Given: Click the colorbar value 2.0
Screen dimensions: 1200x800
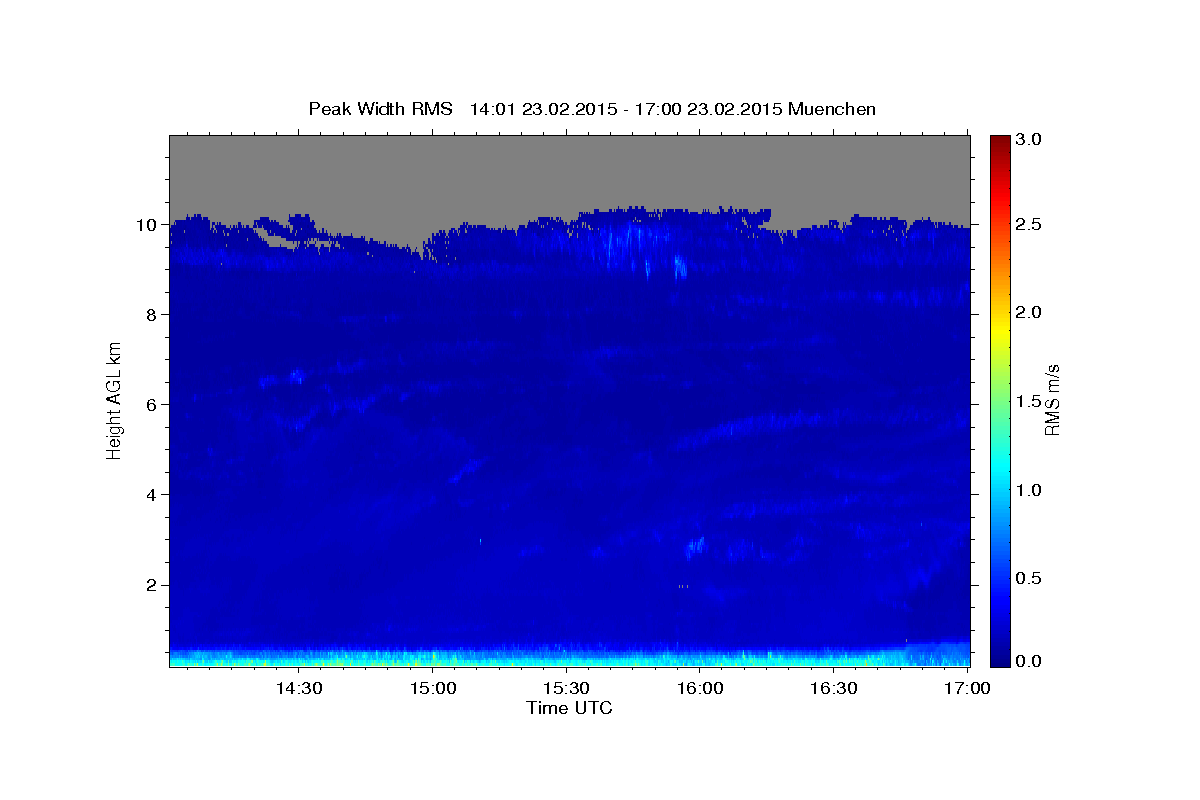Looking at the screenshot, I should coord(1030,313).
